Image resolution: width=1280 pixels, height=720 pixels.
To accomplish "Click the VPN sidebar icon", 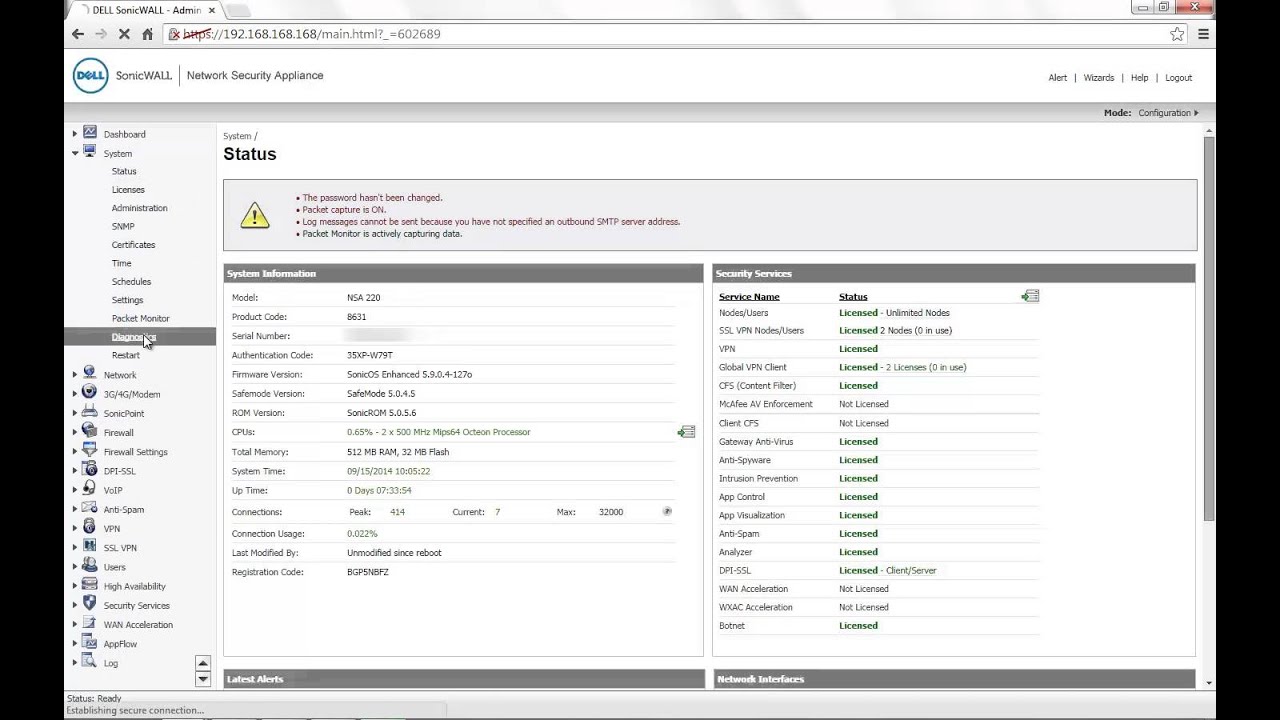I will pos(89,528).
